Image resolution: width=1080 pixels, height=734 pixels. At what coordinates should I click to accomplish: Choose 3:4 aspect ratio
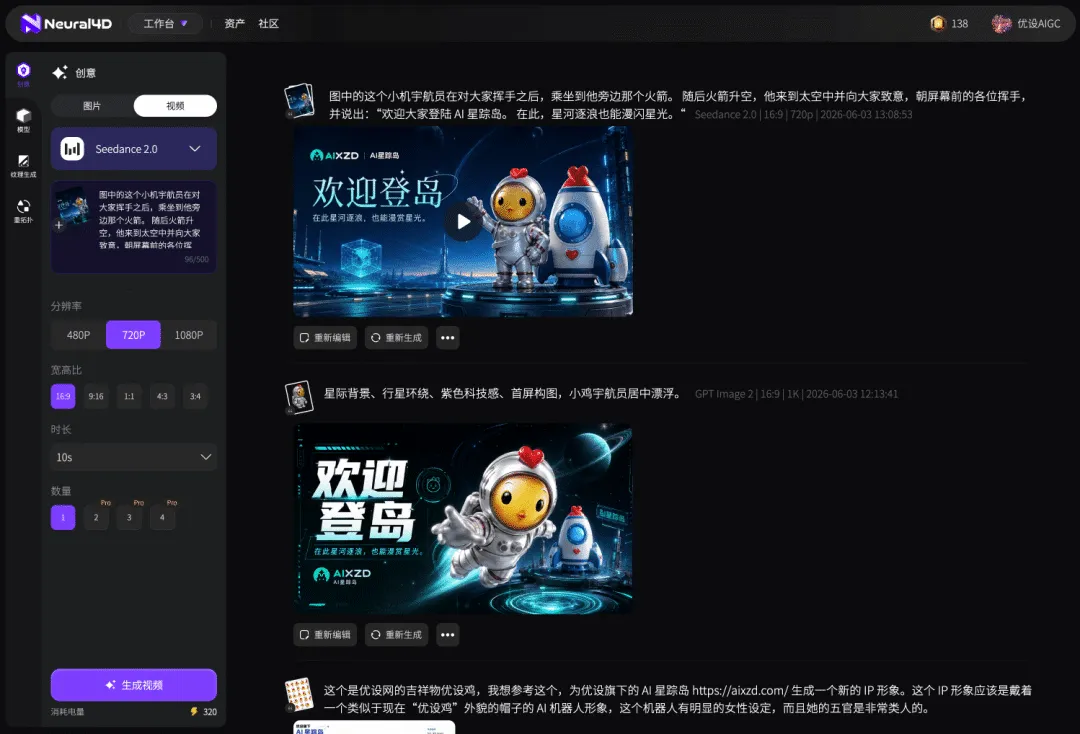[195, 396]
